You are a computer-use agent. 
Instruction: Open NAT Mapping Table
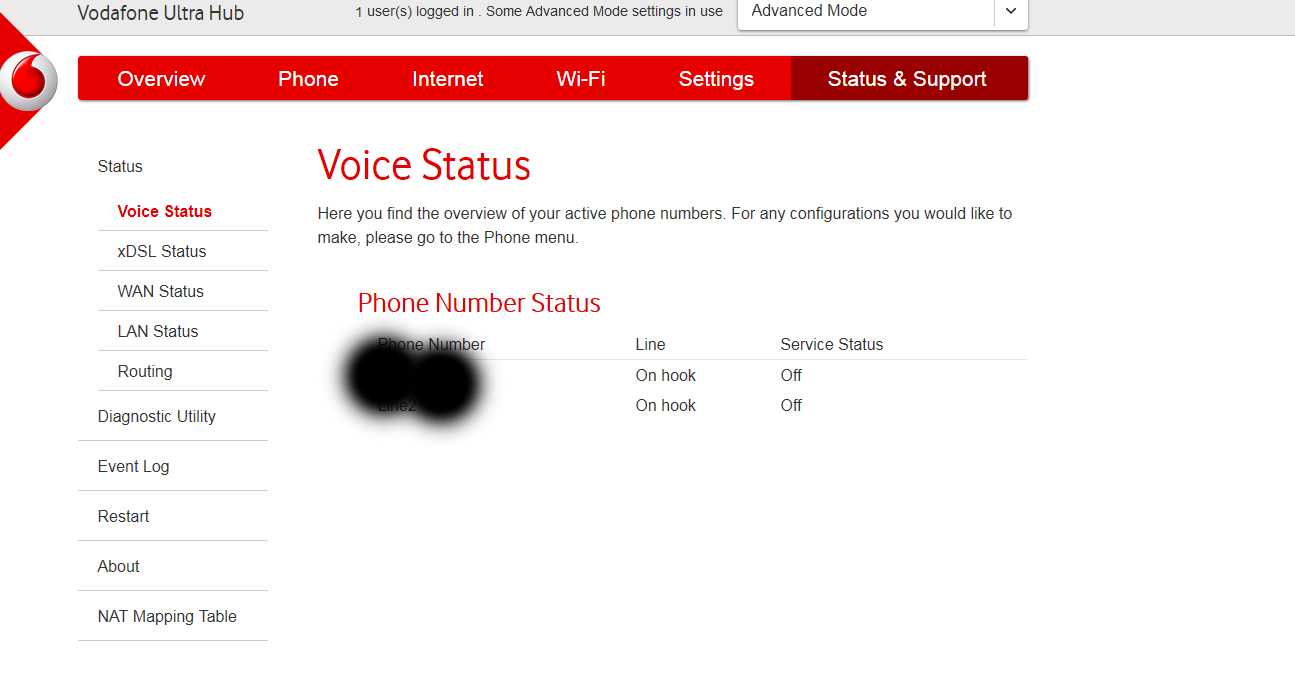tap(167, 616)
